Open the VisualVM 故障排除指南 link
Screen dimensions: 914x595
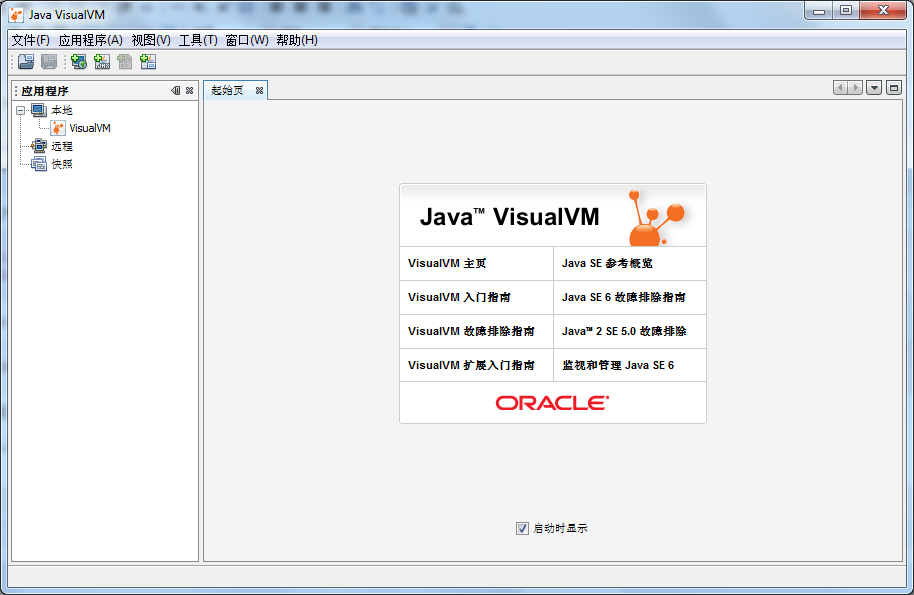pyautogui.click(x=471, y=331)
